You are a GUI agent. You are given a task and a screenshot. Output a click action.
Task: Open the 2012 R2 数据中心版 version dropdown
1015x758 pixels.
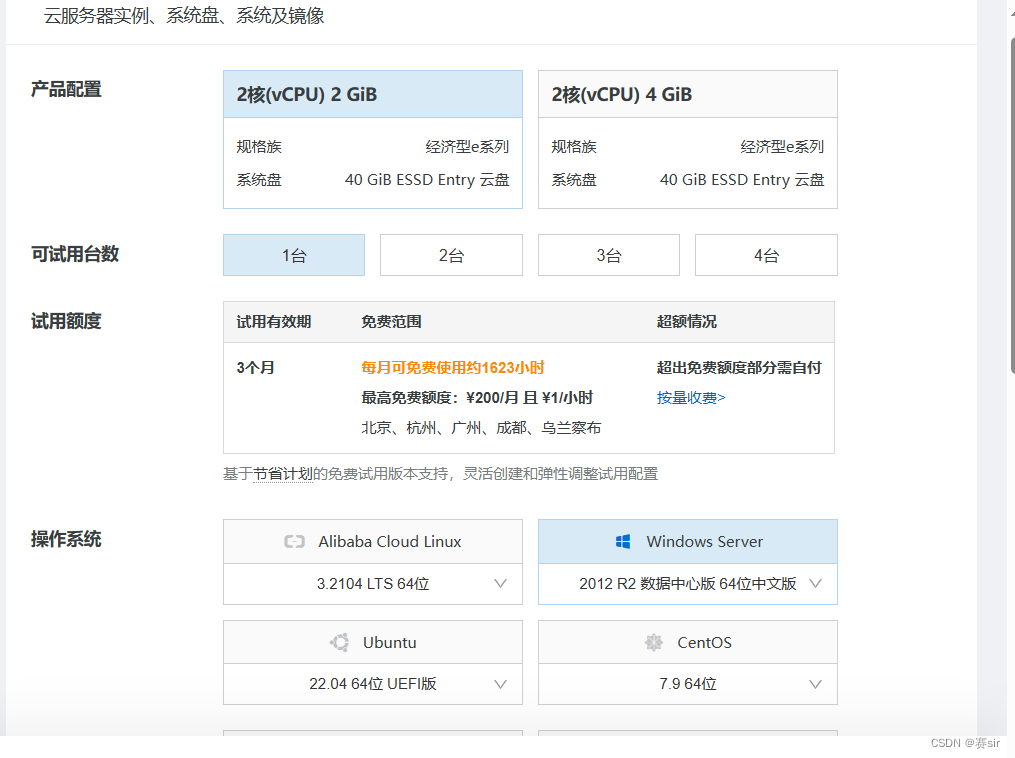(687, 584)
